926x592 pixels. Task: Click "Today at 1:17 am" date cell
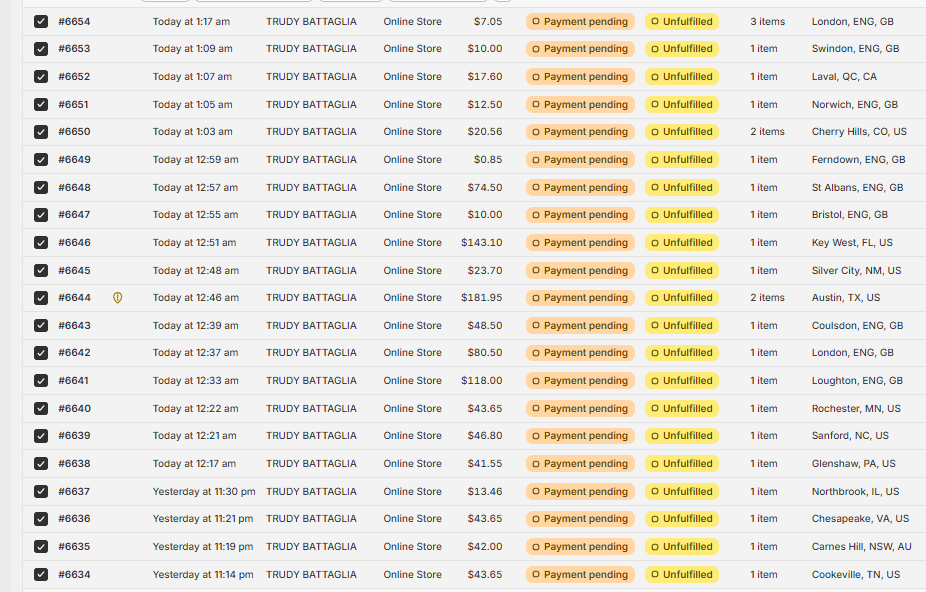191,22
